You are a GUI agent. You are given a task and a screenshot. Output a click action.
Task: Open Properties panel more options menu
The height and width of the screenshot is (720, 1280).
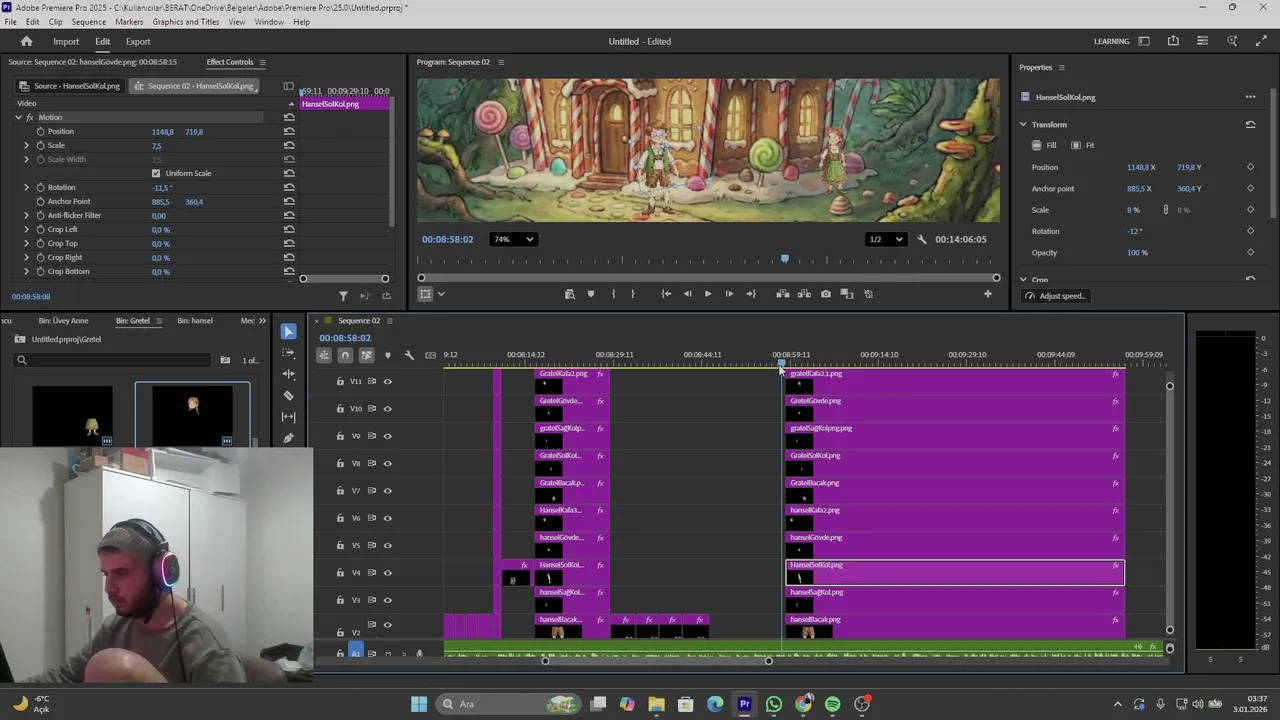(x=1250, y=97)
